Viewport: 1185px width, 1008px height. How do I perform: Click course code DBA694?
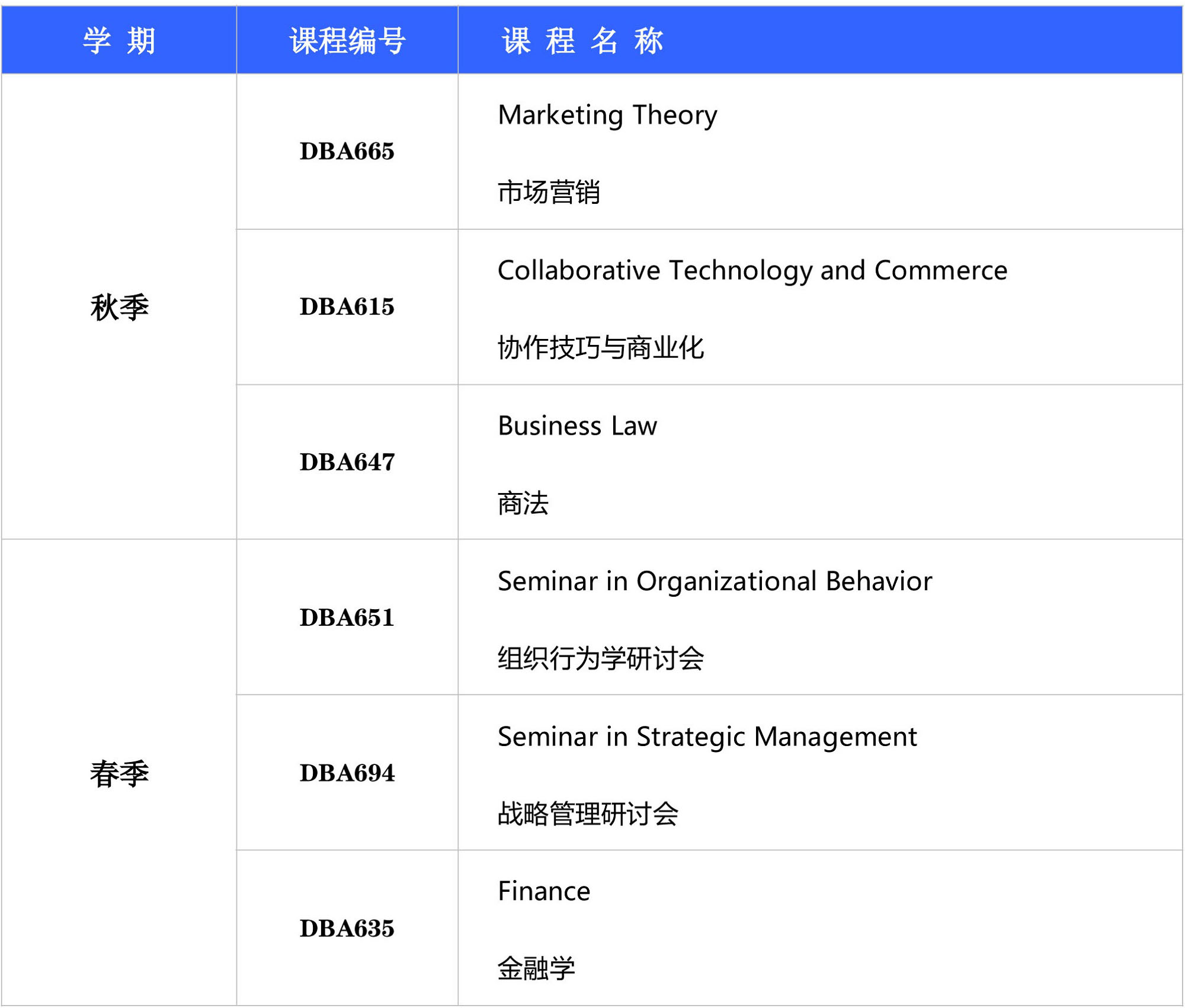pos(347,773)
